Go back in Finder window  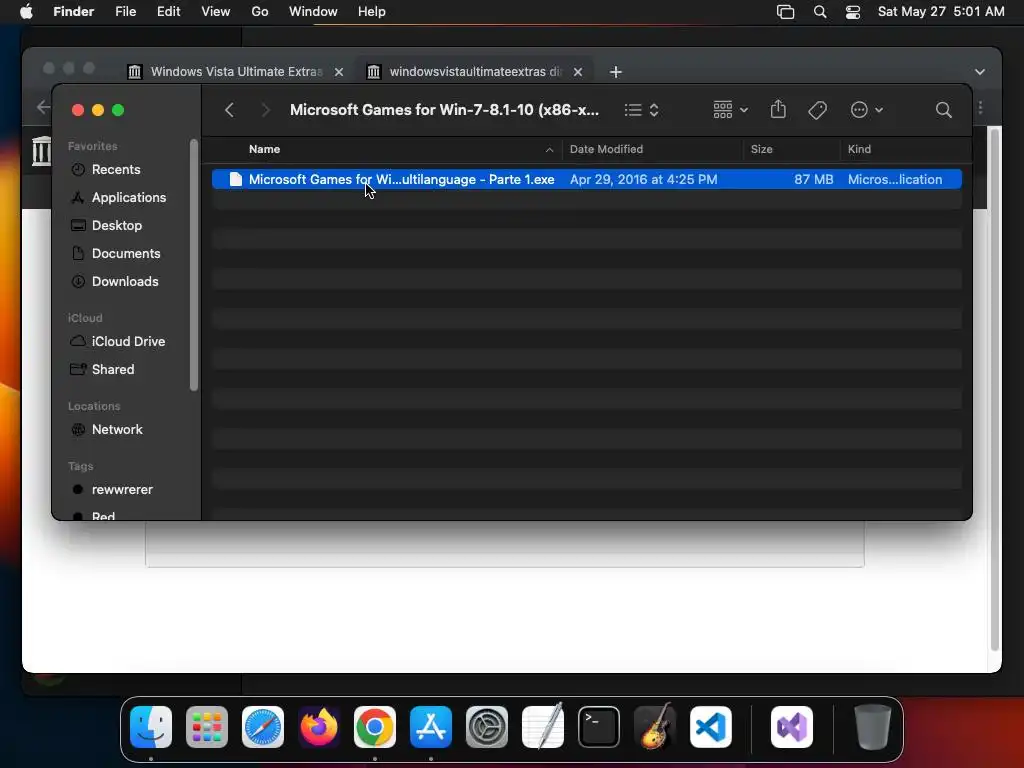coord(229,110)
